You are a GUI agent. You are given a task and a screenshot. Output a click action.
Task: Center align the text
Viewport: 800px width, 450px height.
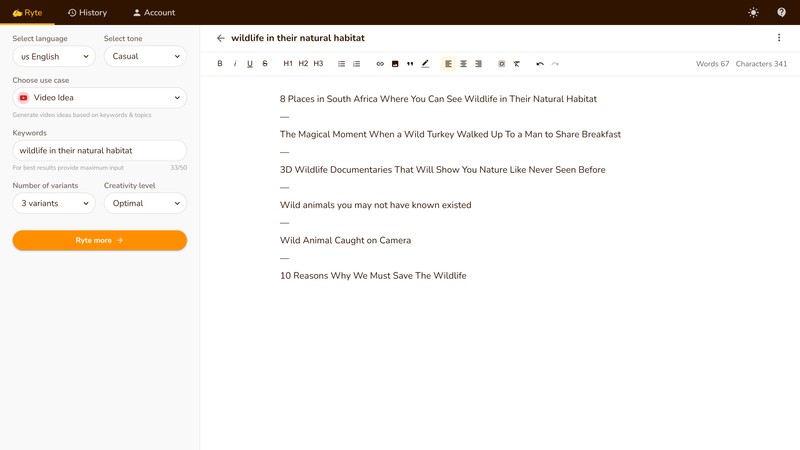pos(463,64)
